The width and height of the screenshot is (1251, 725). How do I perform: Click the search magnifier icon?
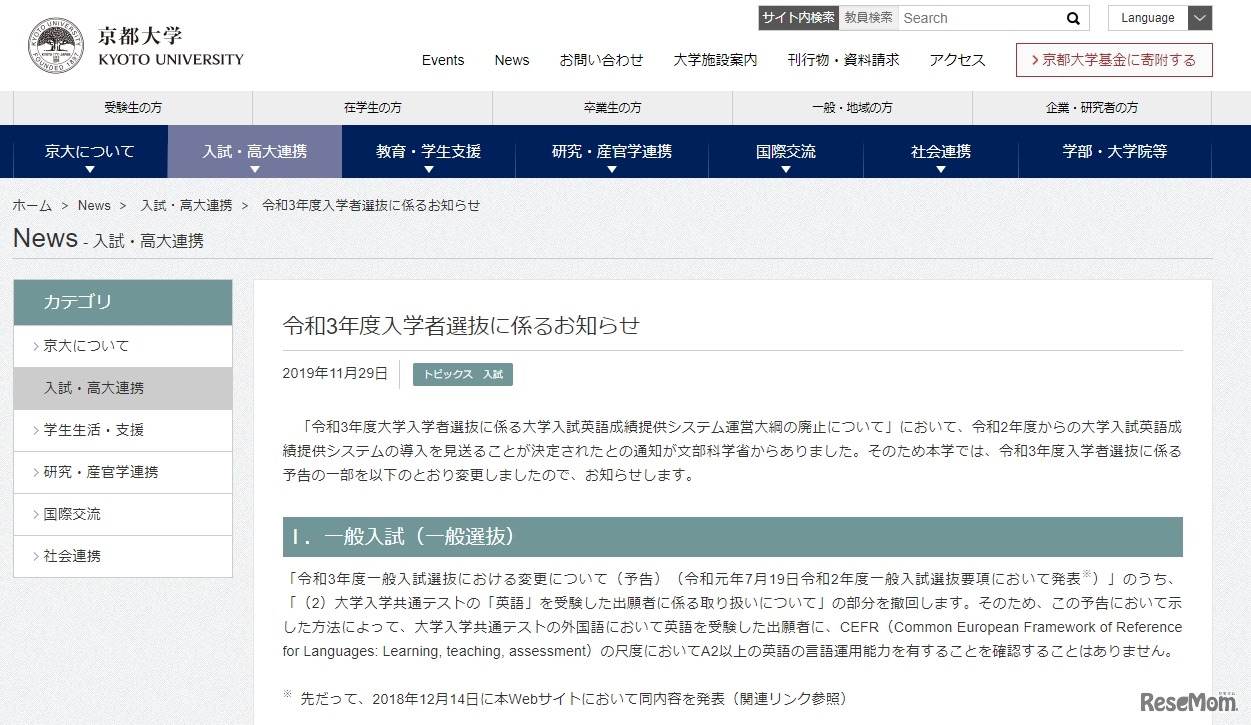(x=1071, y=17)
